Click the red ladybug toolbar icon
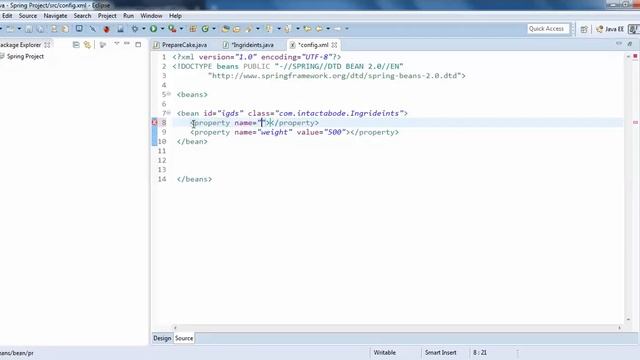This screenshot has height=360, width=640. [107, 29]
